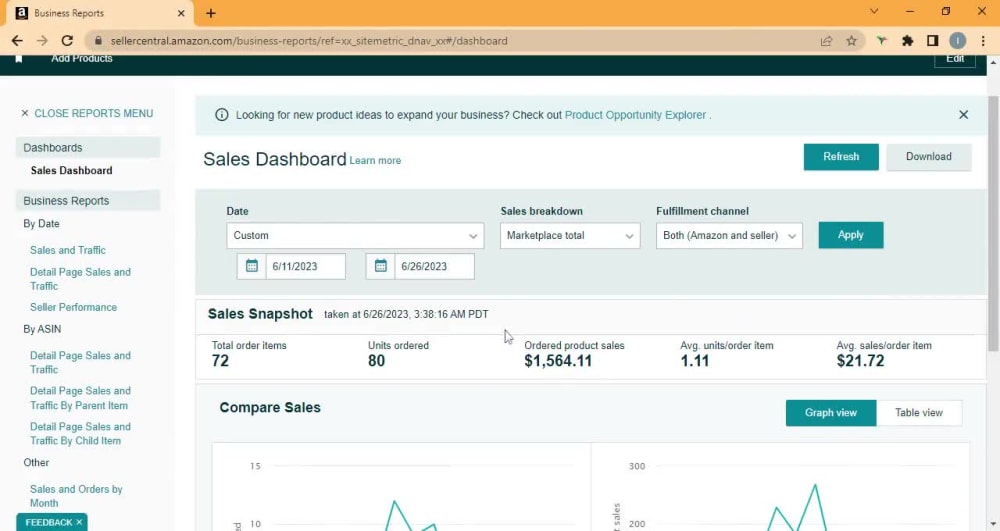The width and height of the screenshot is (1000, 531).
Task: Click the green extension icon in toolbar
Action: (x=881, y=41)
